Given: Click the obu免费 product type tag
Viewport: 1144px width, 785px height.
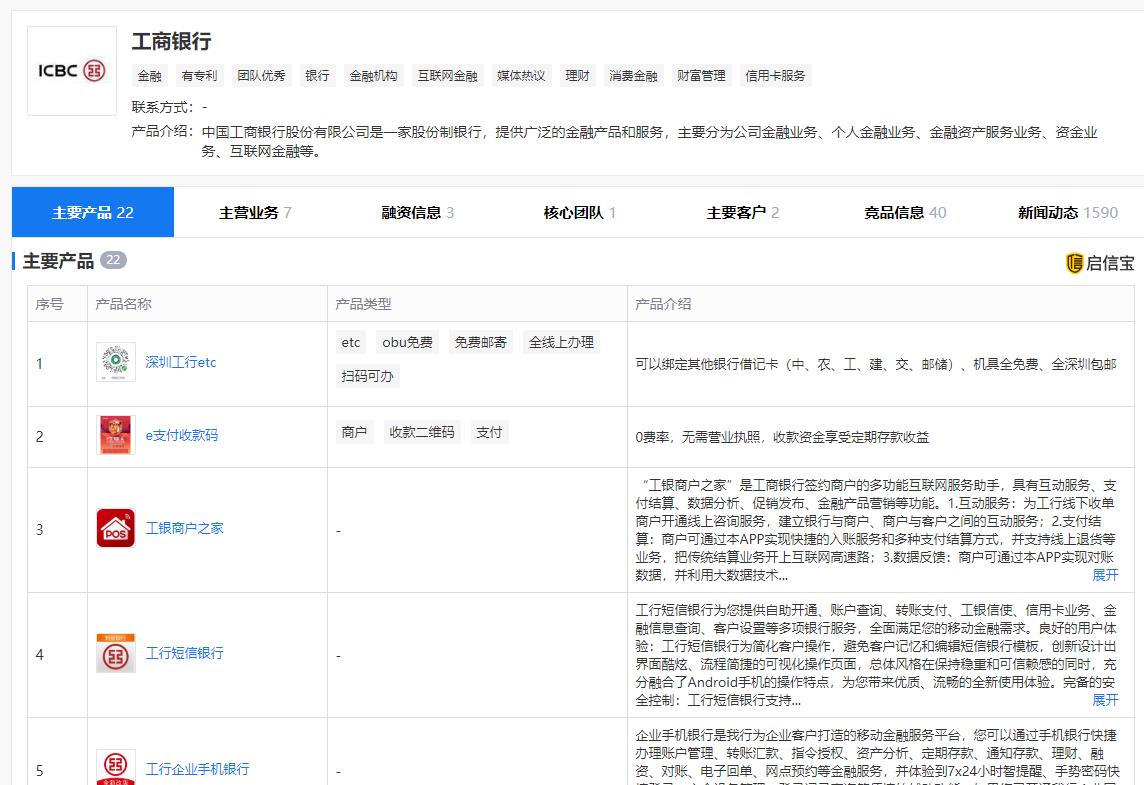Looking at the screenshot, I should point(407,342).
